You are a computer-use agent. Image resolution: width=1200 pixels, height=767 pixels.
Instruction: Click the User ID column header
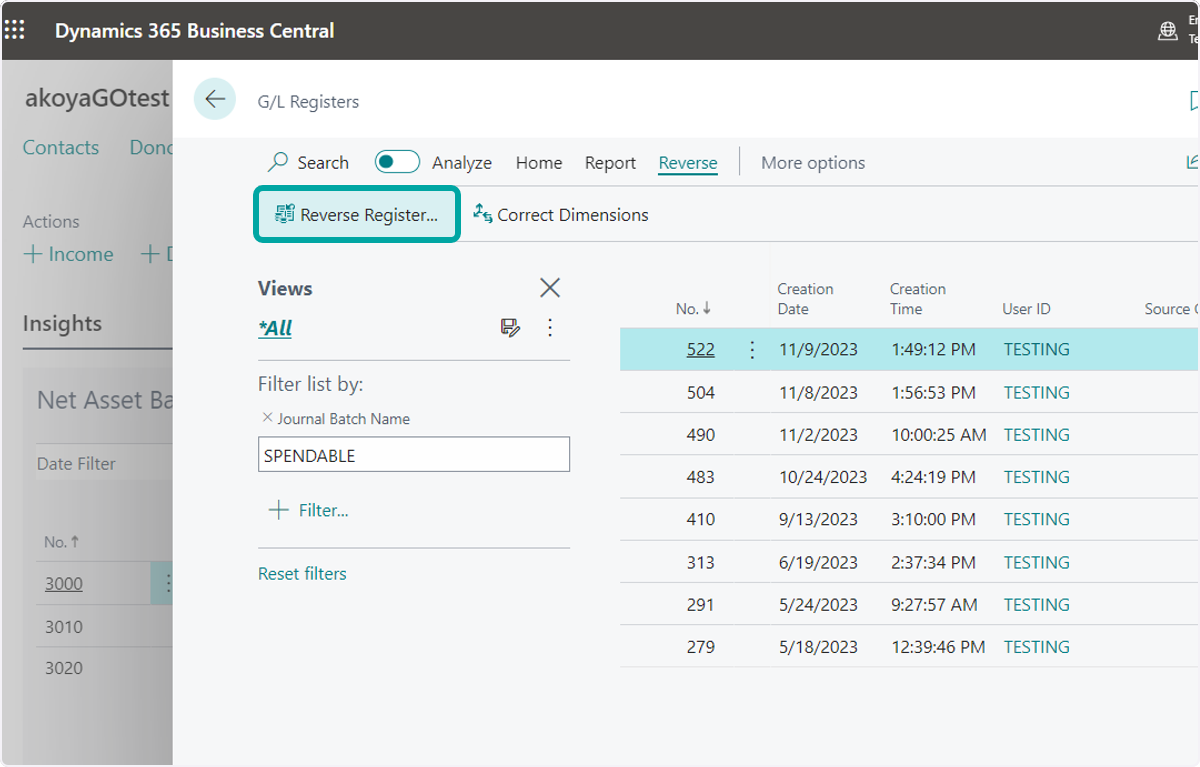click(1026, 309)
